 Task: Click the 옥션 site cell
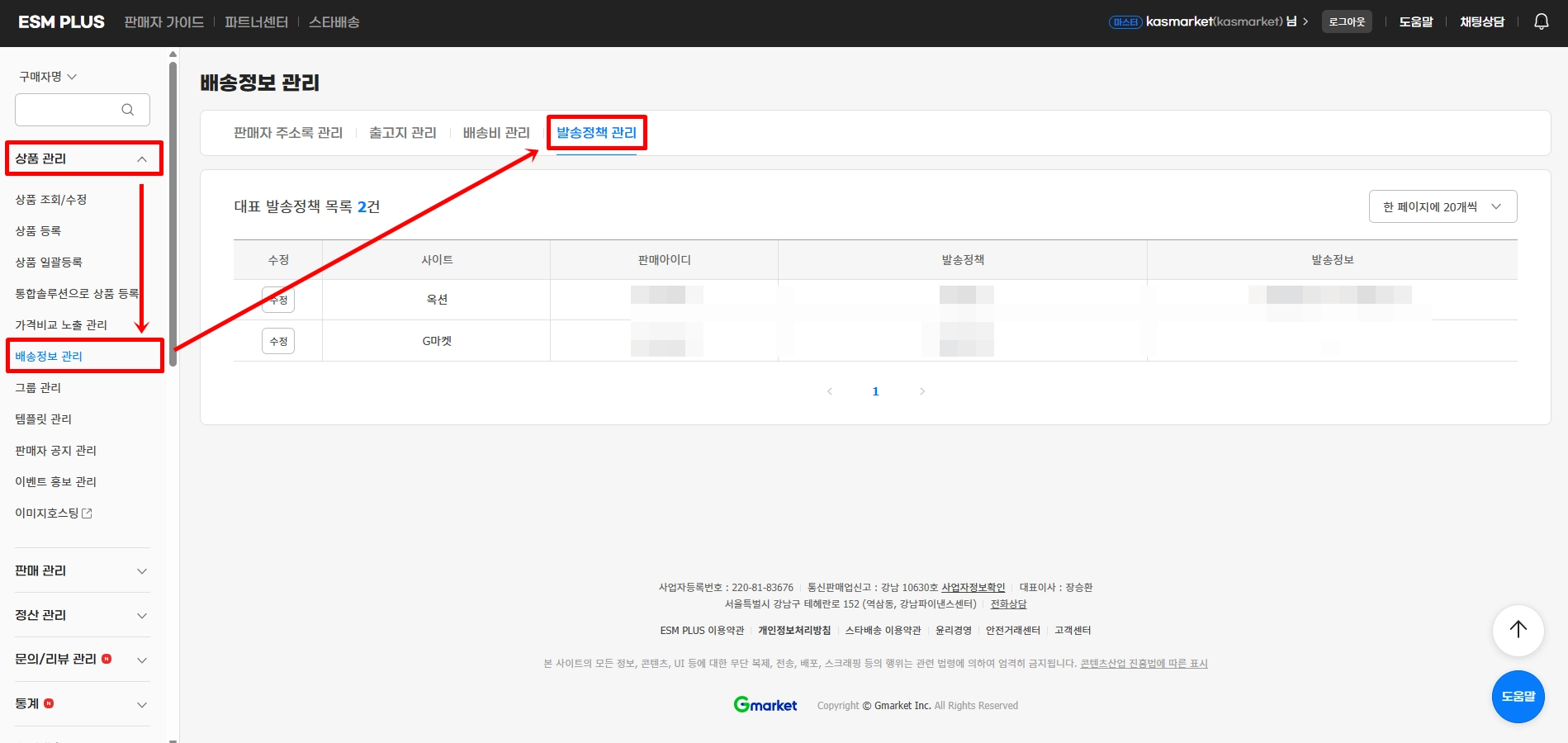pyautogui.click(x=437, y=300)
